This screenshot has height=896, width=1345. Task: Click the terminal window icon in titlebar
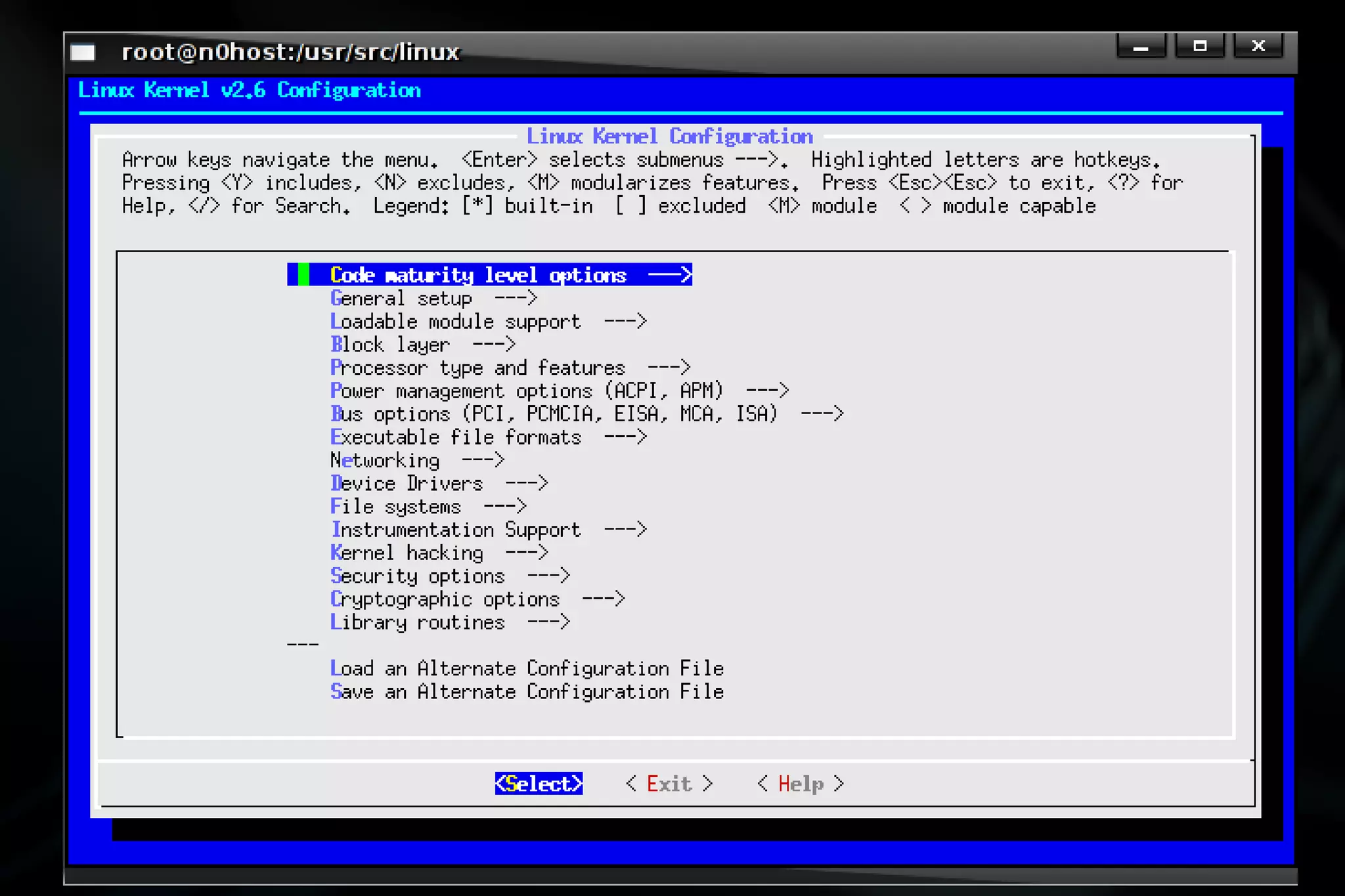(83, 52)
